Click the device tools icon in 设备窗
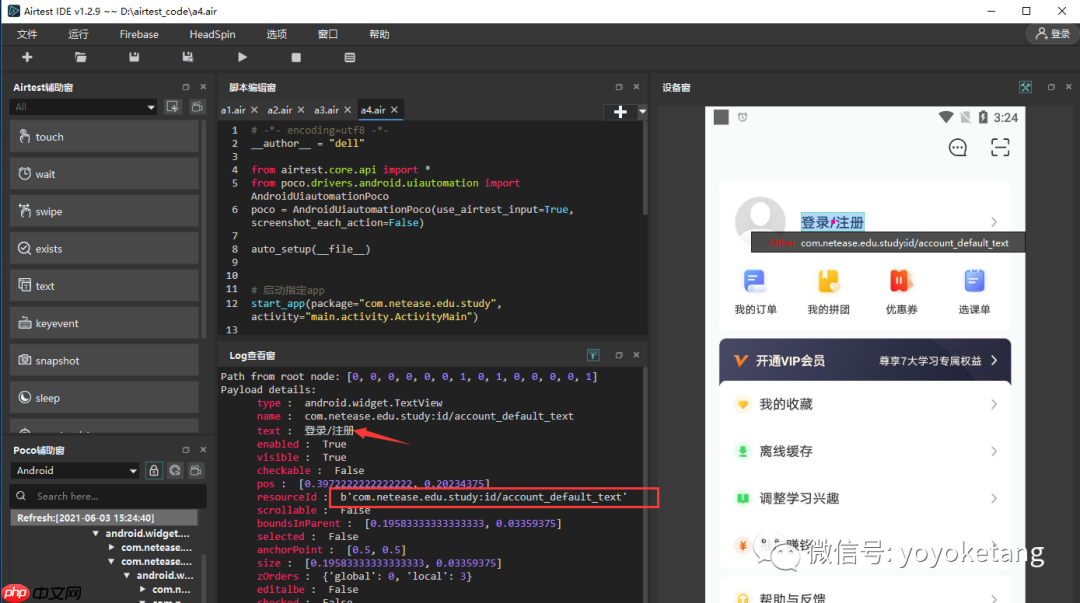The height and width of the screenshot is (603, 1080). (1025, 87)
